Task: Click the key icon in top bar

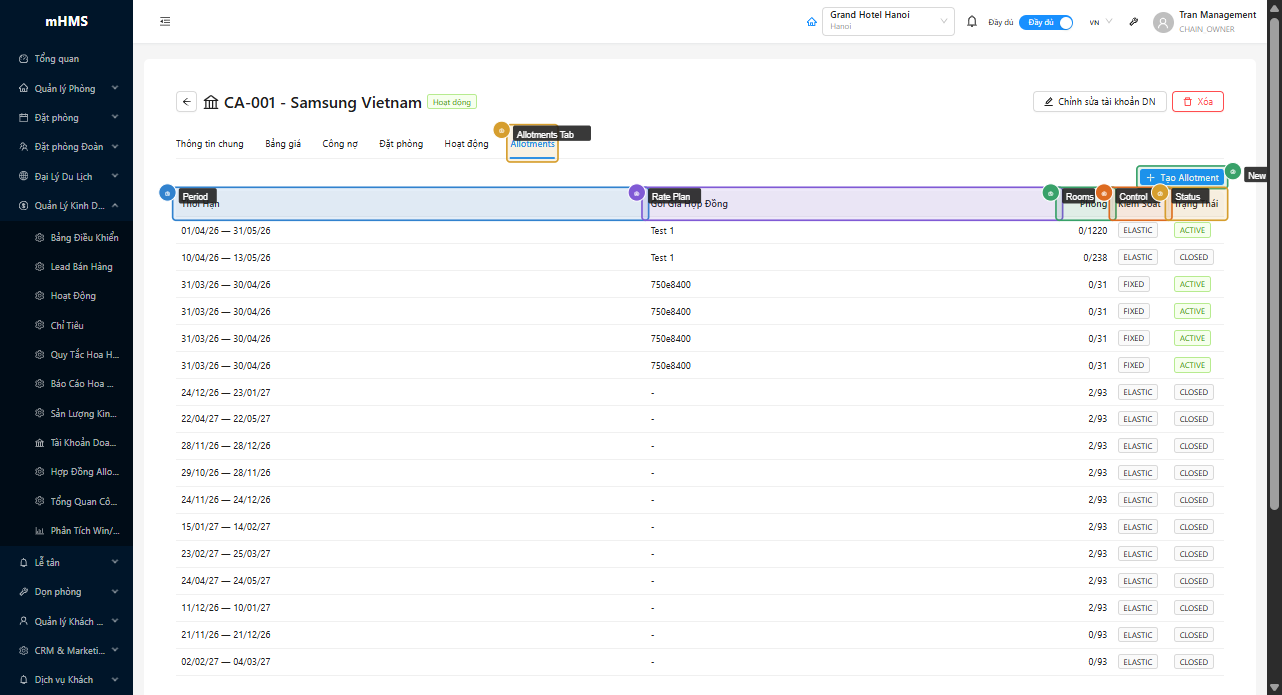Action: coord(1134,22)
